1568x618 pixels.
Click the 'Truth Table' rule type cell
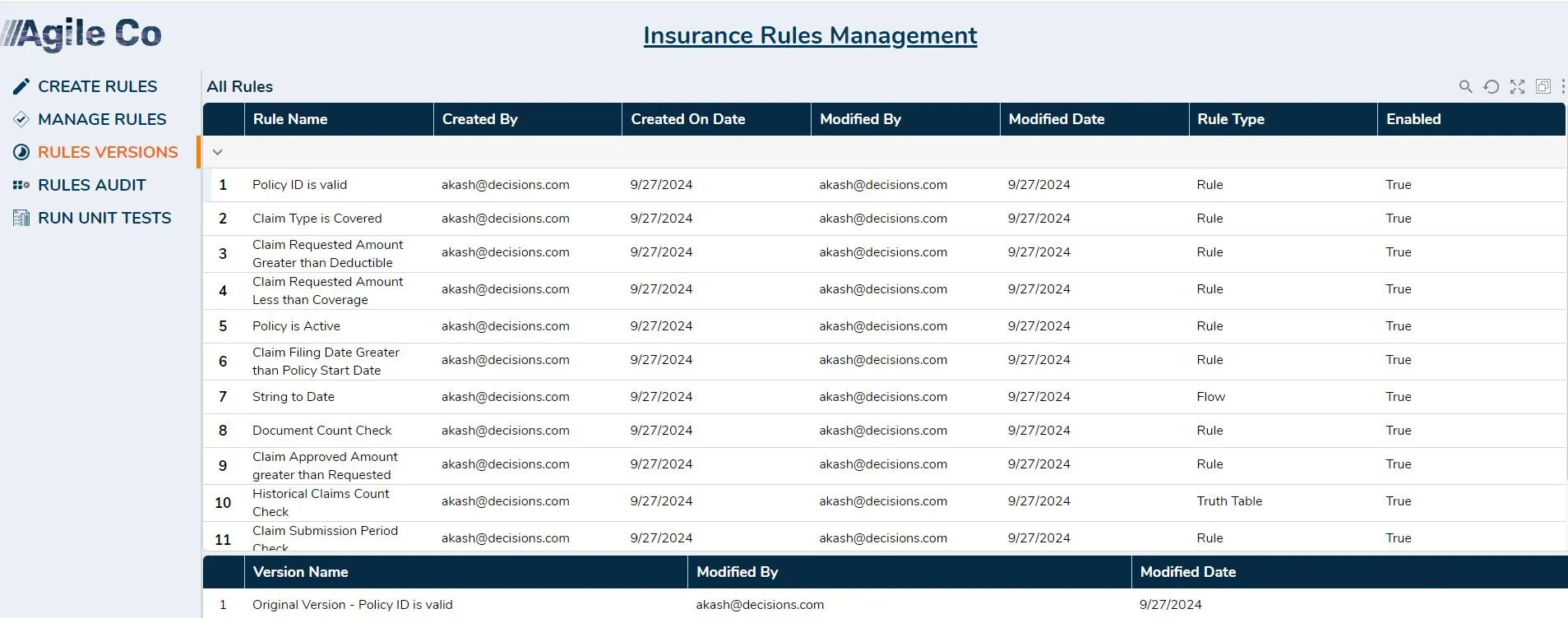[1229, 501]
